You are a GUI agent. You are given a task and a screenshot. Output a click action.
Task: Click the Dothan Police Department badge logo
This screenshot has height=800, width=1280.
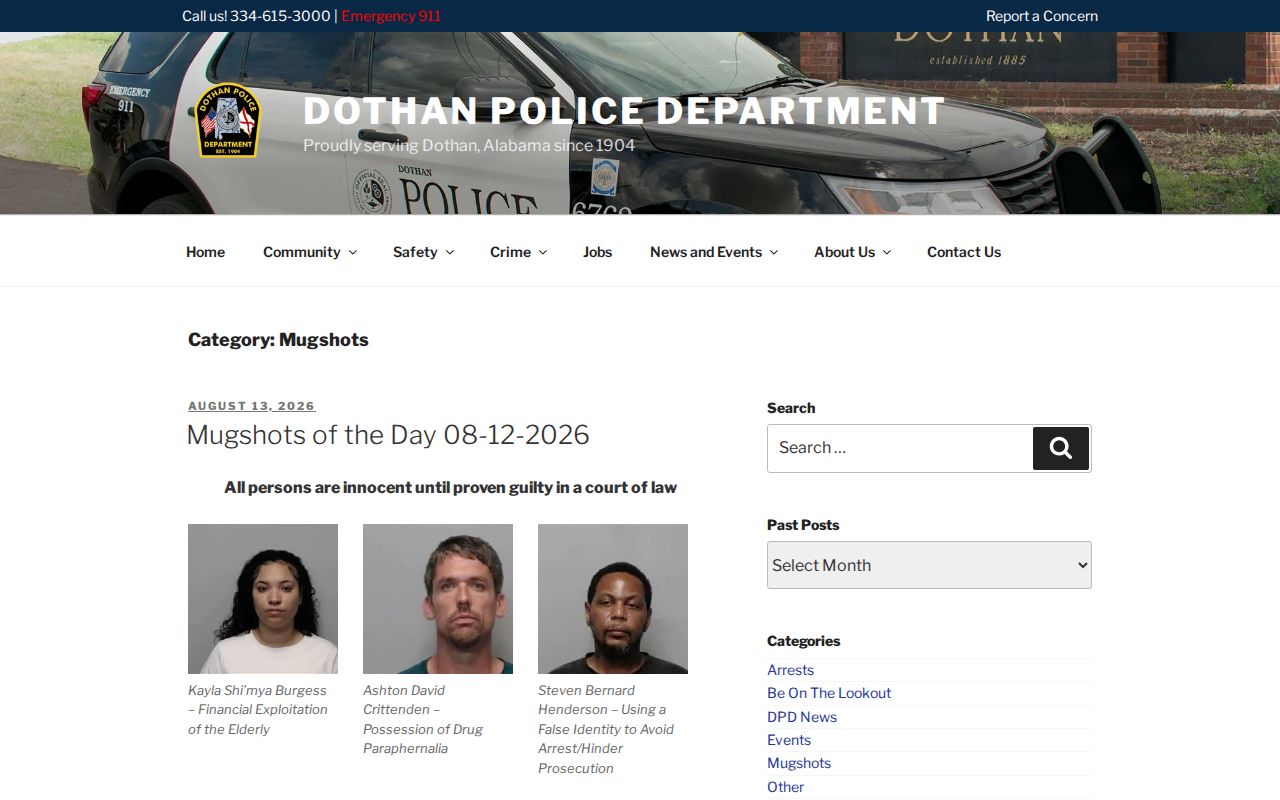pos(229,120)
